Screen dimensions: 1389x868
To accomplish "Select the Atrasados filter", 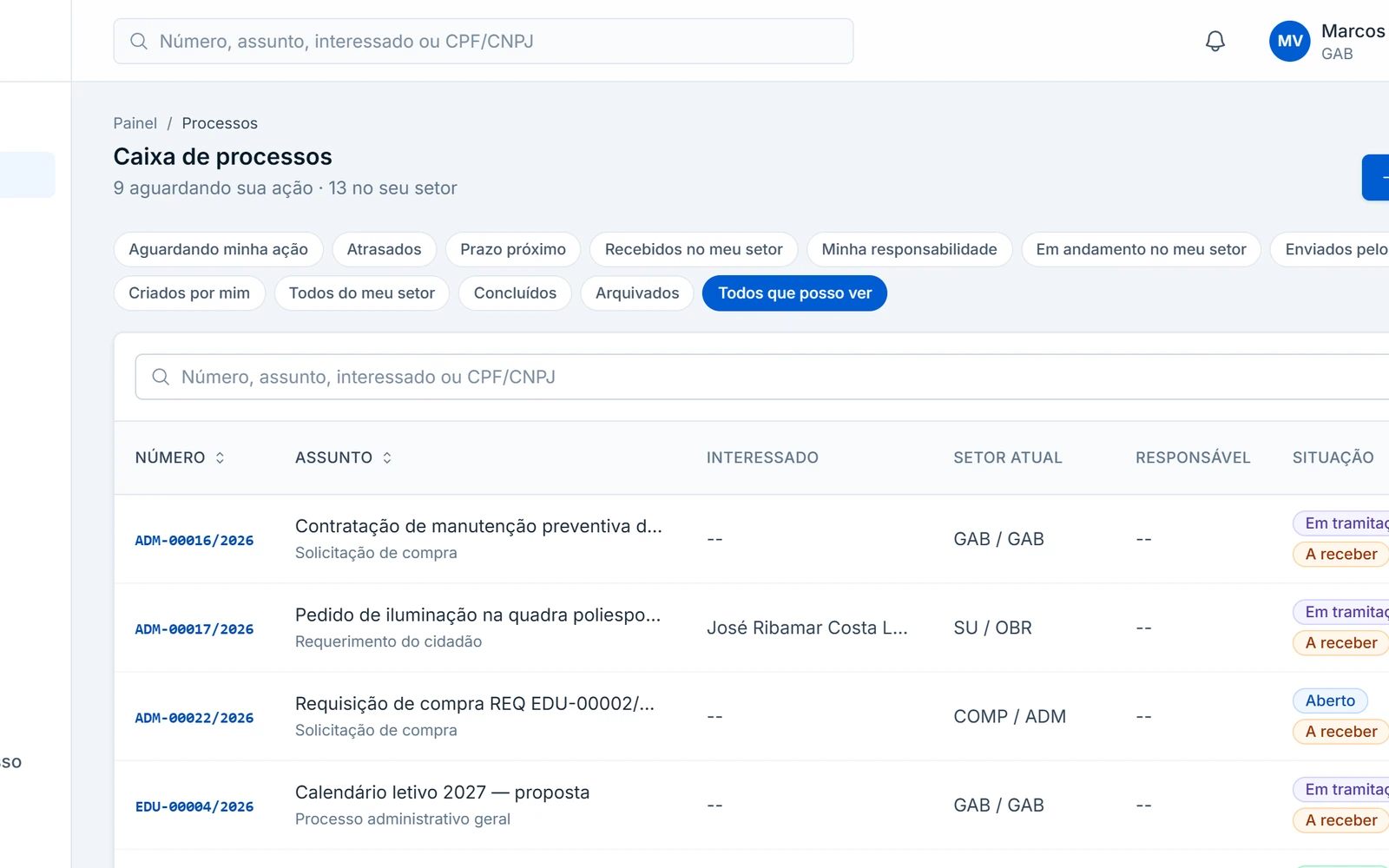I will coord(384,249).
